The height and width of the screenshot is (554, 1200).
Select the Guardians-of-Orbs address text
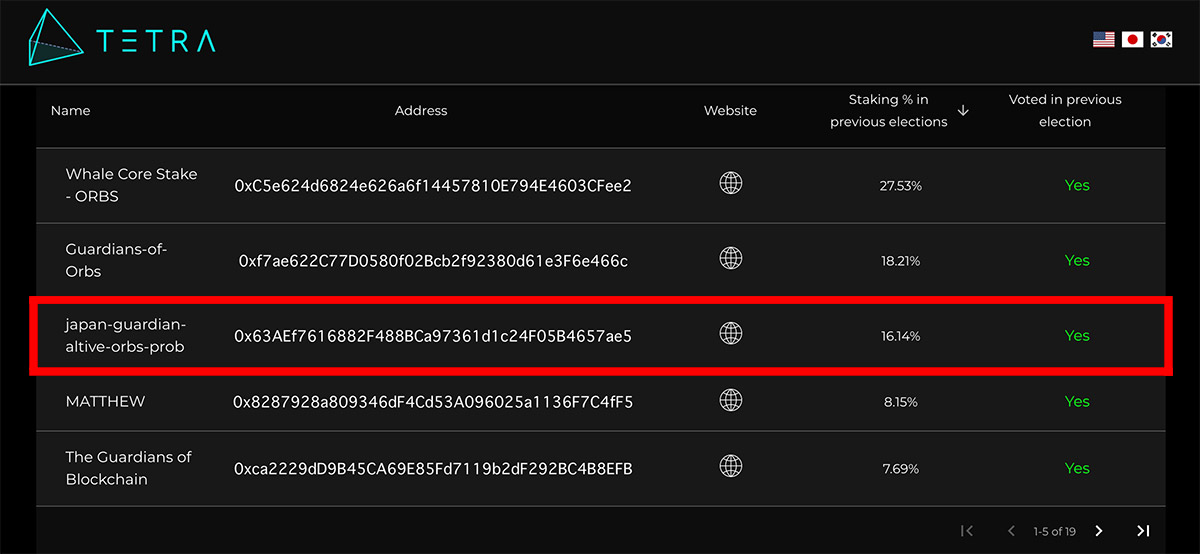433,261
